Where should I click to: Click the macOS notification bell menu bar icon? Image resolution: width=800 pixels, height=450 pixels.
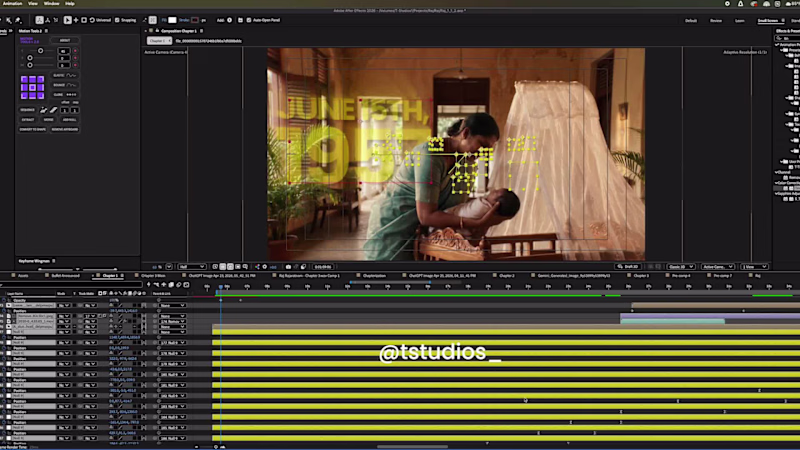740,4
